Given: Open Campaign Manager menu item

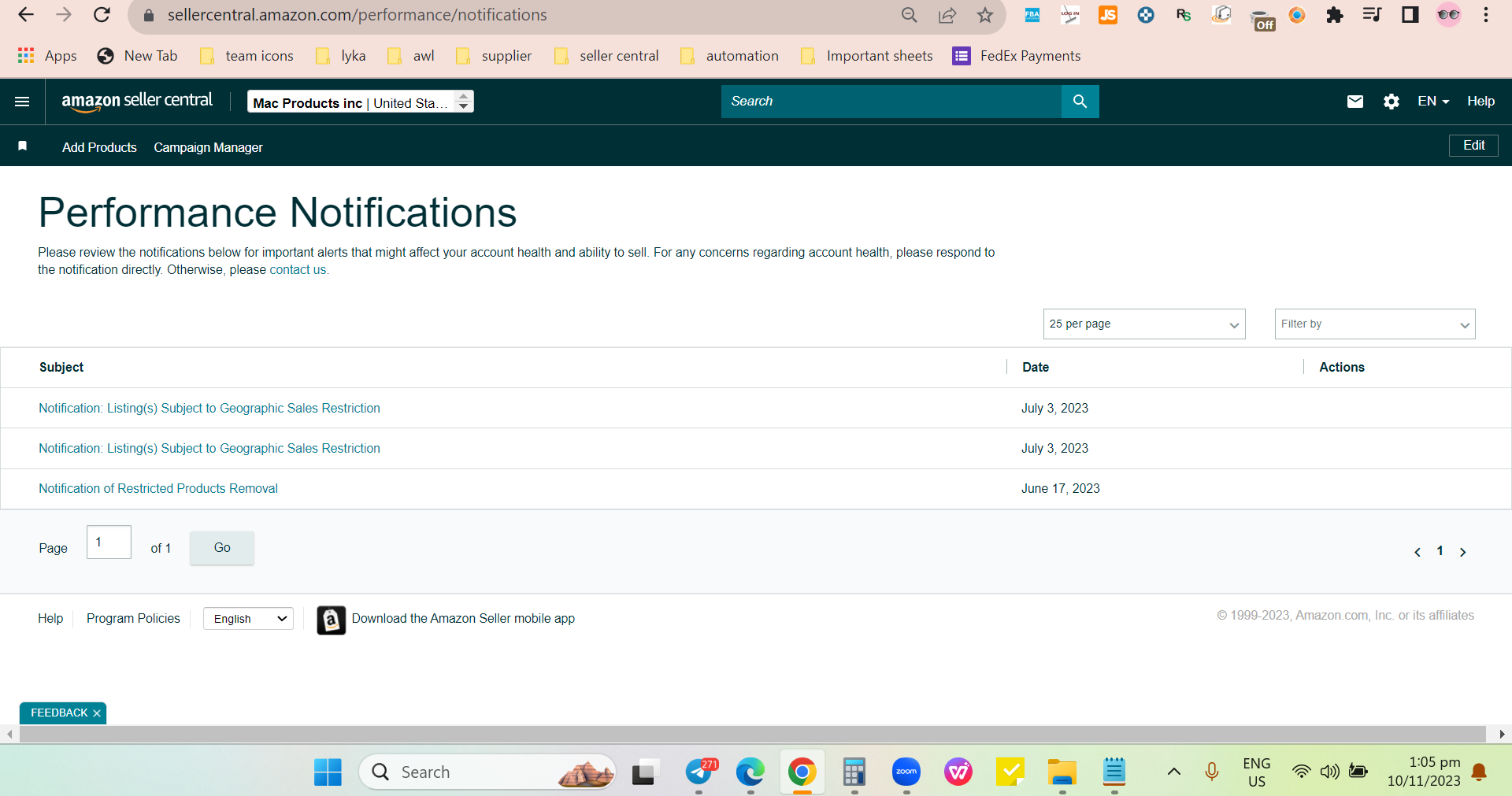Looking at the screenshot, I should (208, 147).
